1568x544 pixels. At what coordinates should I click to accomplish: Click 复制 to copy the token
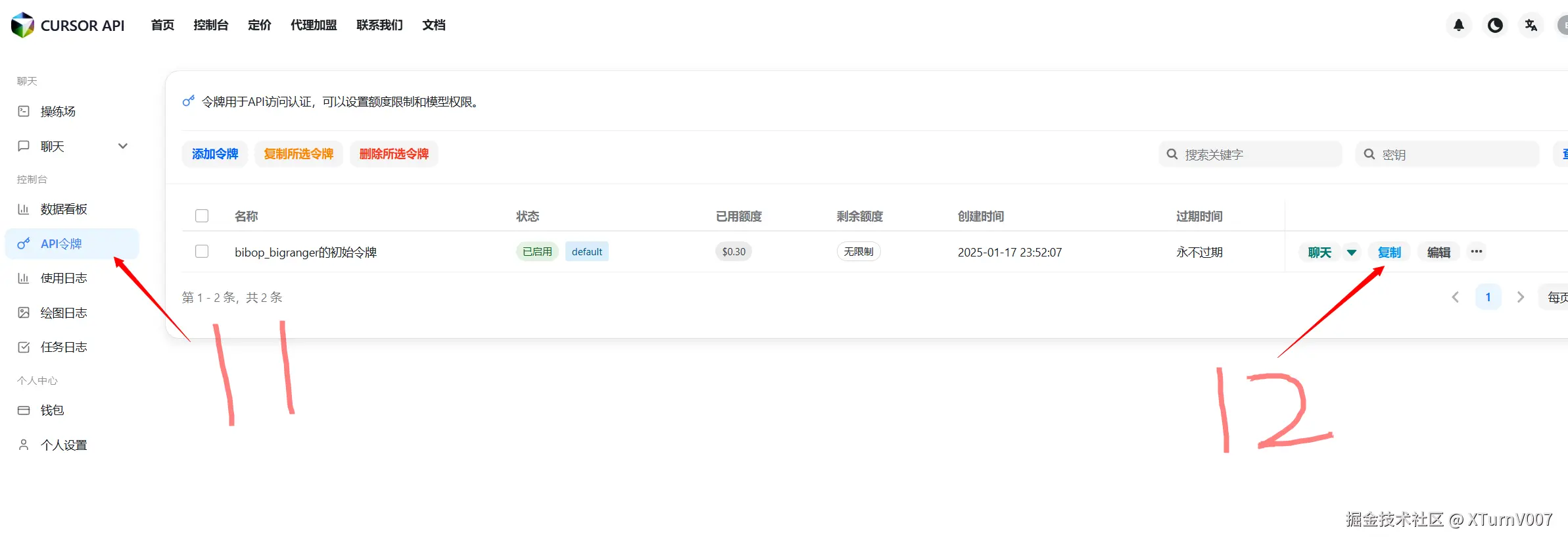point(1389,252)
